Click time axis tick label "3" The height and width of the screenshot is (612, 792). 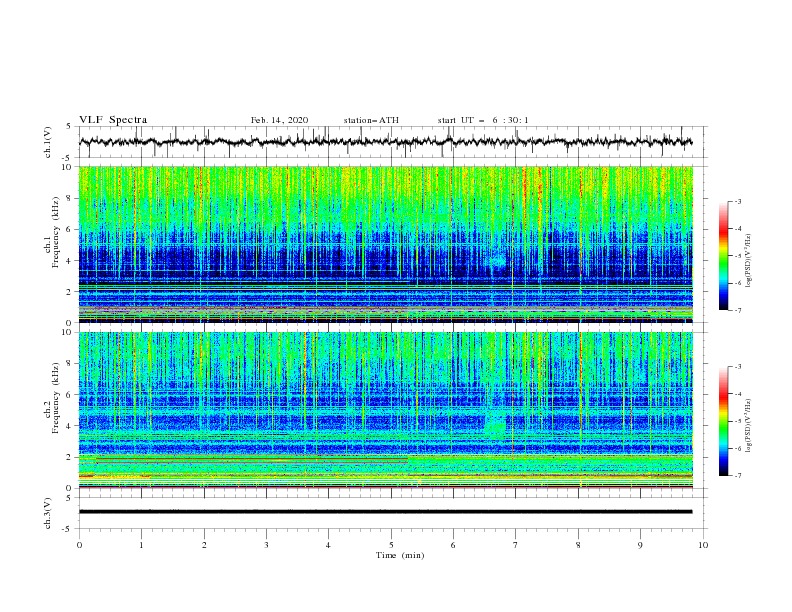266,545
